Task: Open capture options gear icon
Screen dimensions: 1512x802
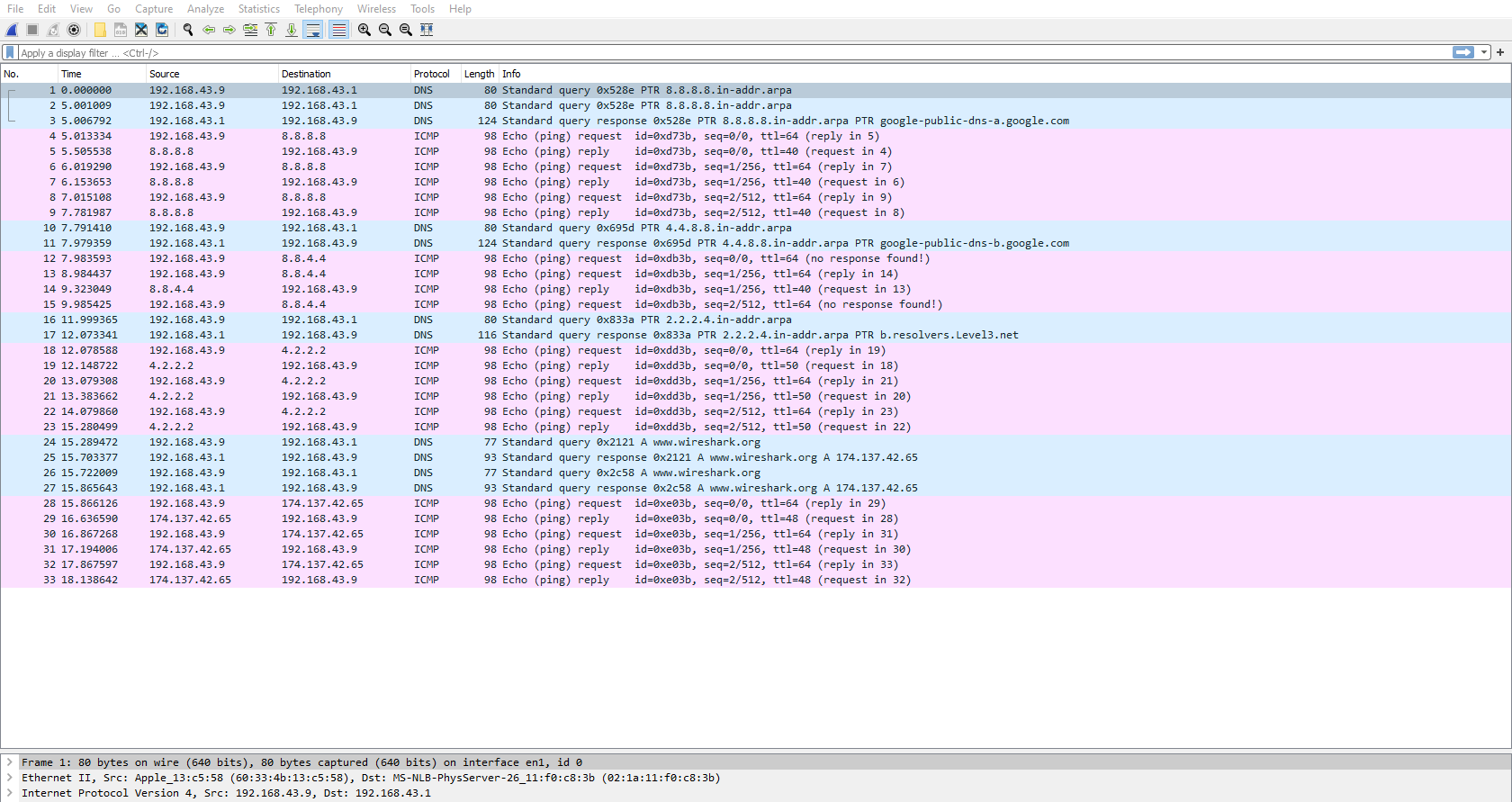Action: [74, 30]
